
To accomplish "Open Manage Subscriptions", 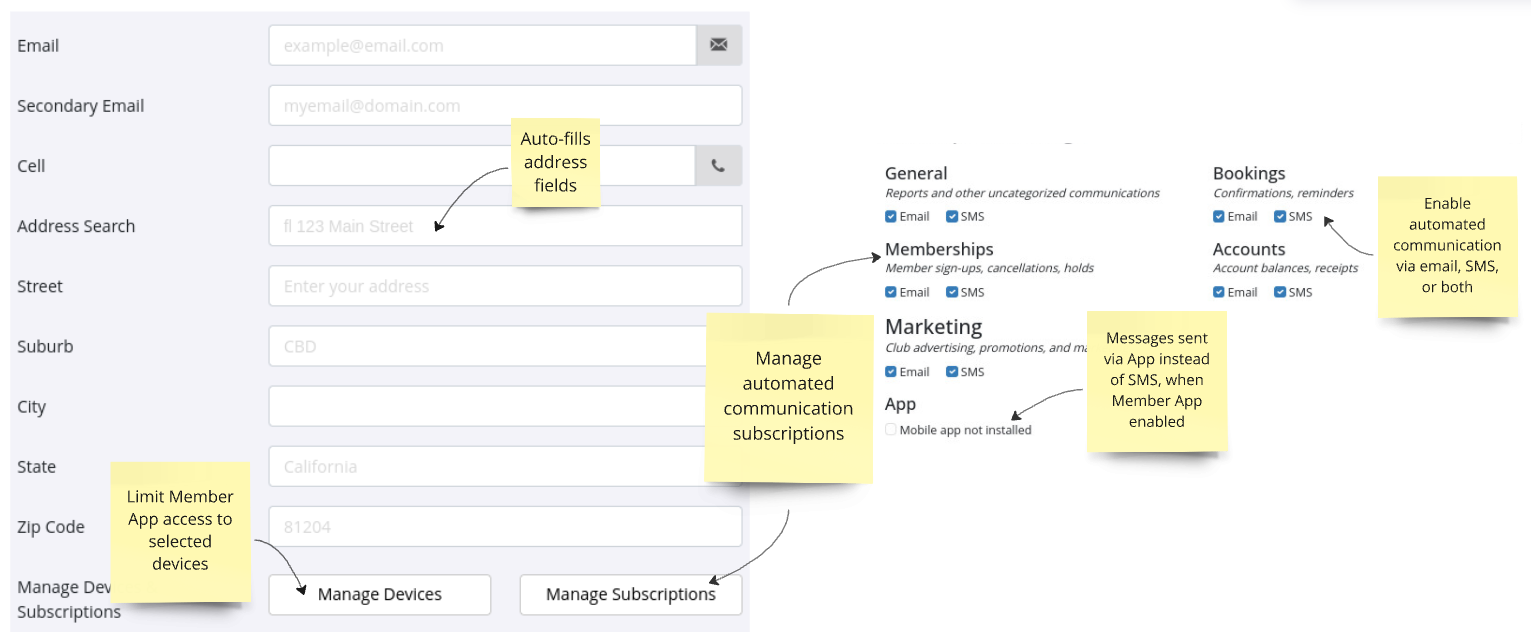I will coord(630,594).
